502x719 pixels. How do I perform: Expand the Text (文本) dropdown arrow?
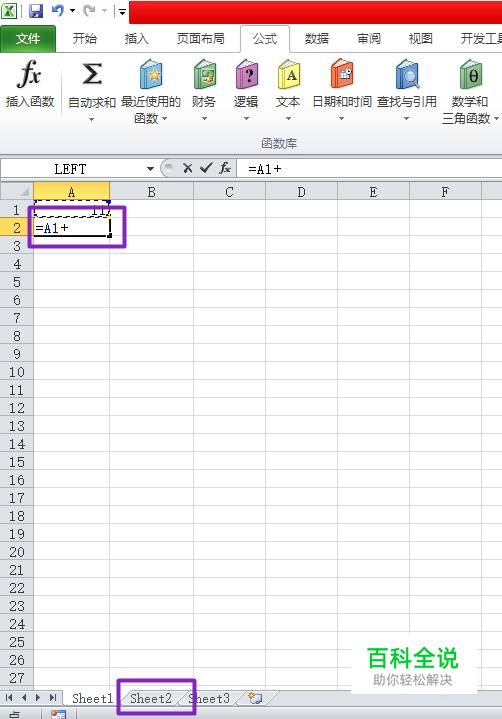[288, 118]
